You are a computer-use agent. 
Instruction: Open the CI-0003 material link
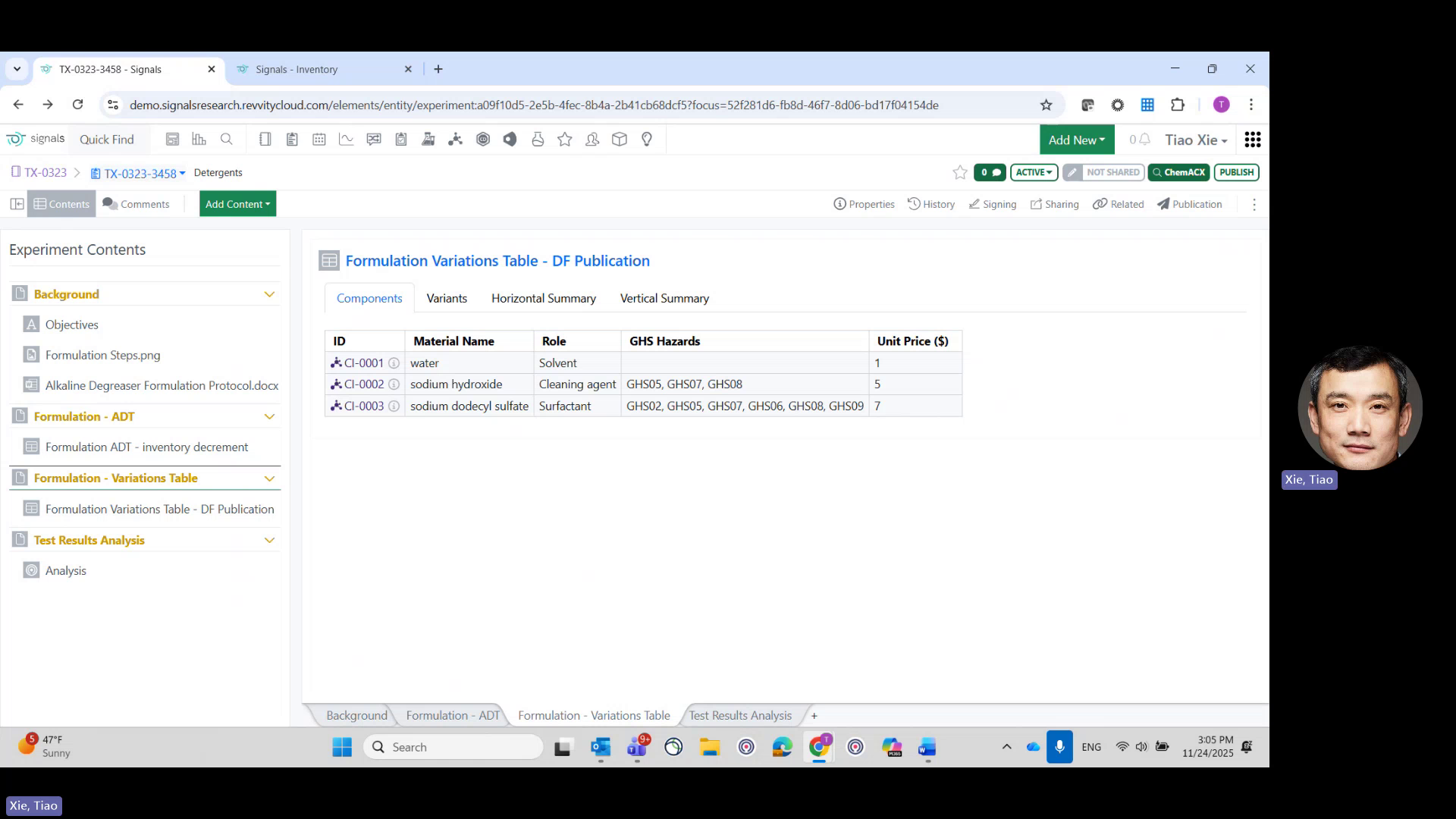pos(363,406)
